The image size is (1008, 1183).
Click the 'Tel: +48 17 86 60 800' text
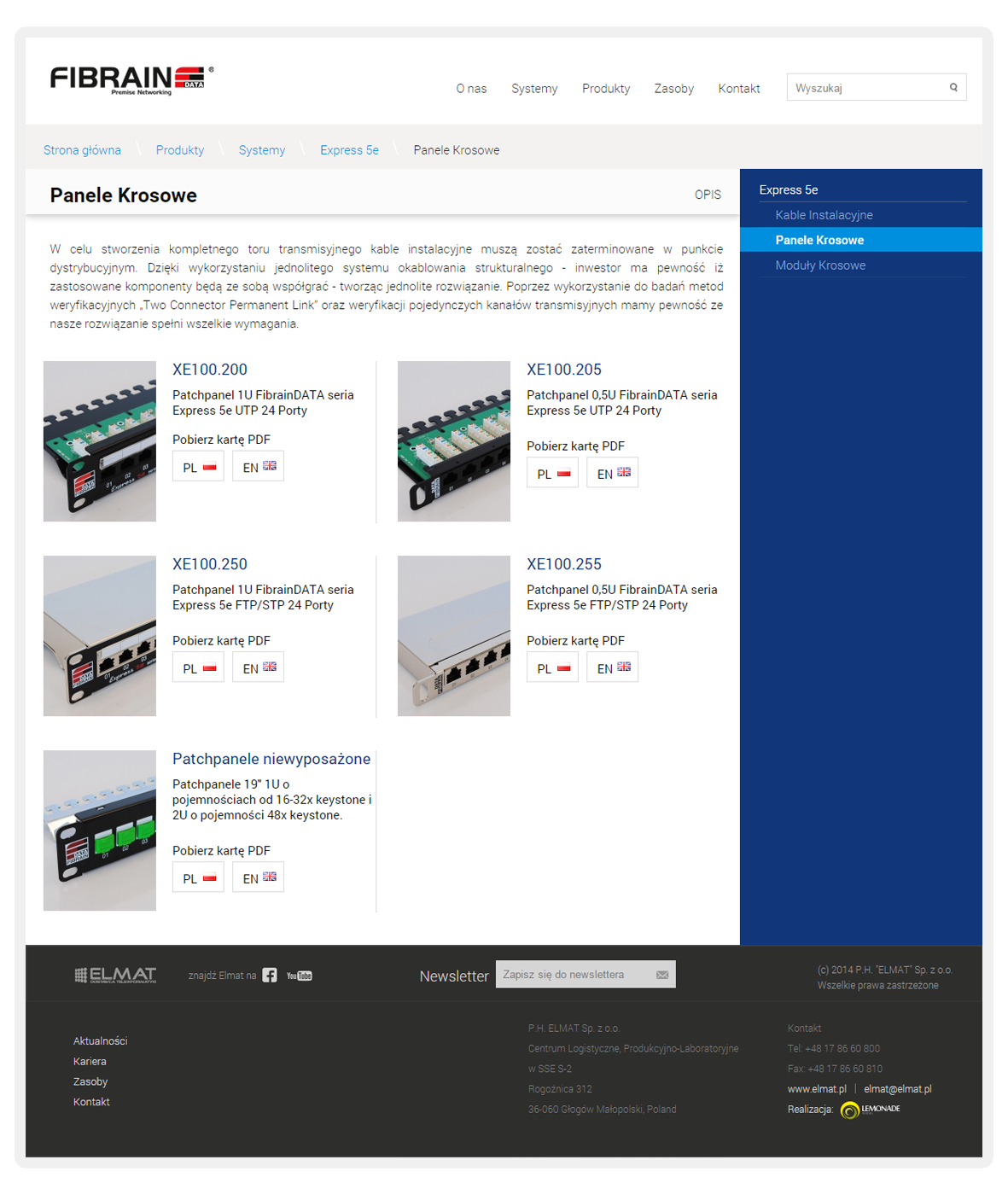834,1049
